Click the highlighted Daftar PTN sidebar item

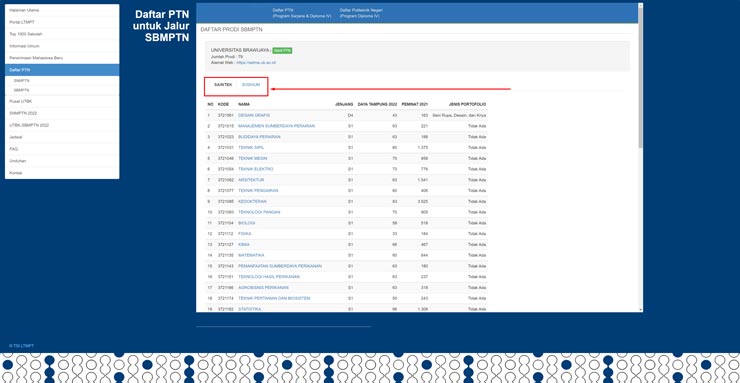(x=62, y=70)
